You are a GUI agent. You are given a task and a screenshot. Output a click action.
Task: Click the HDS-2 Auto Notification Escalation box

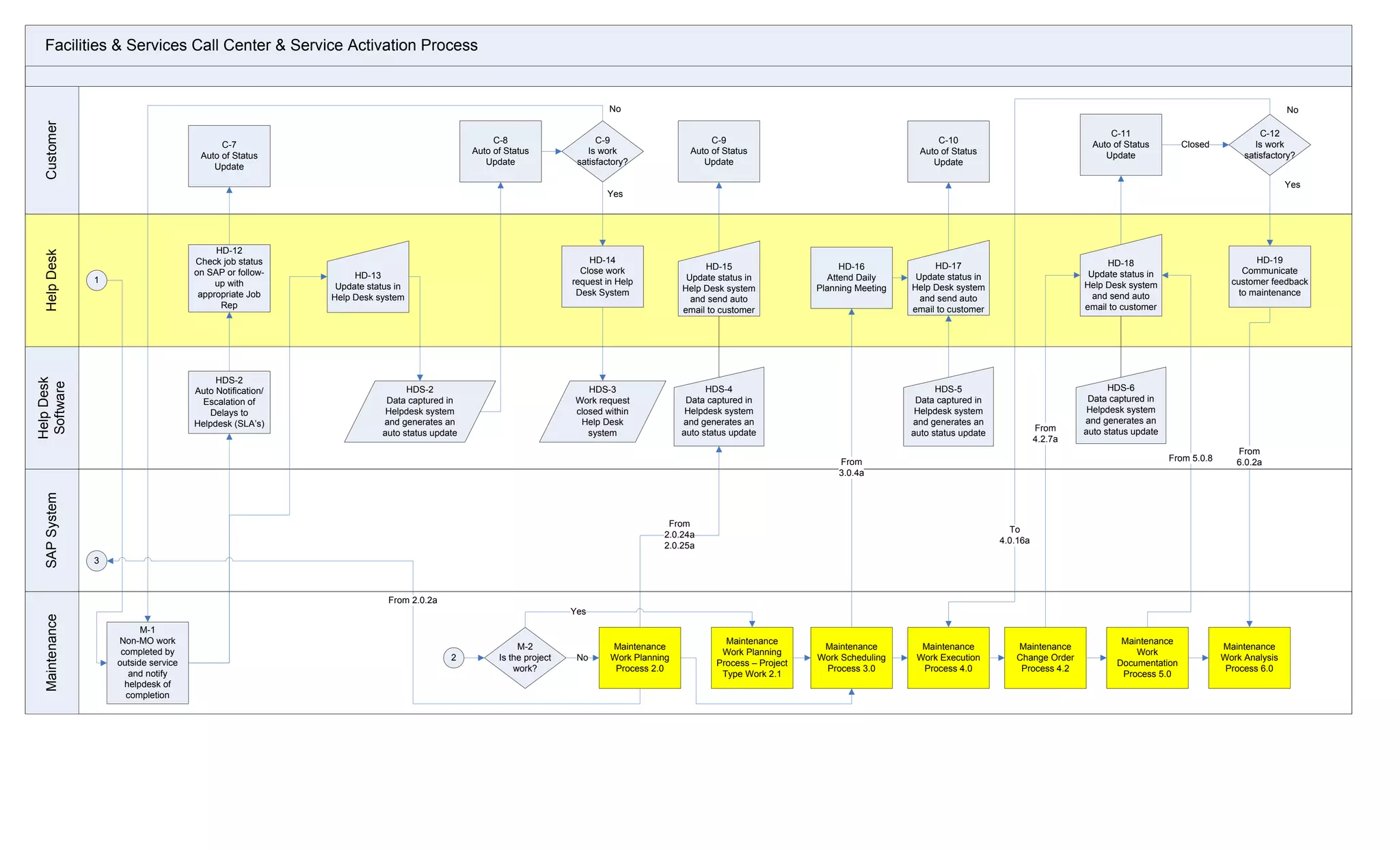229,403
